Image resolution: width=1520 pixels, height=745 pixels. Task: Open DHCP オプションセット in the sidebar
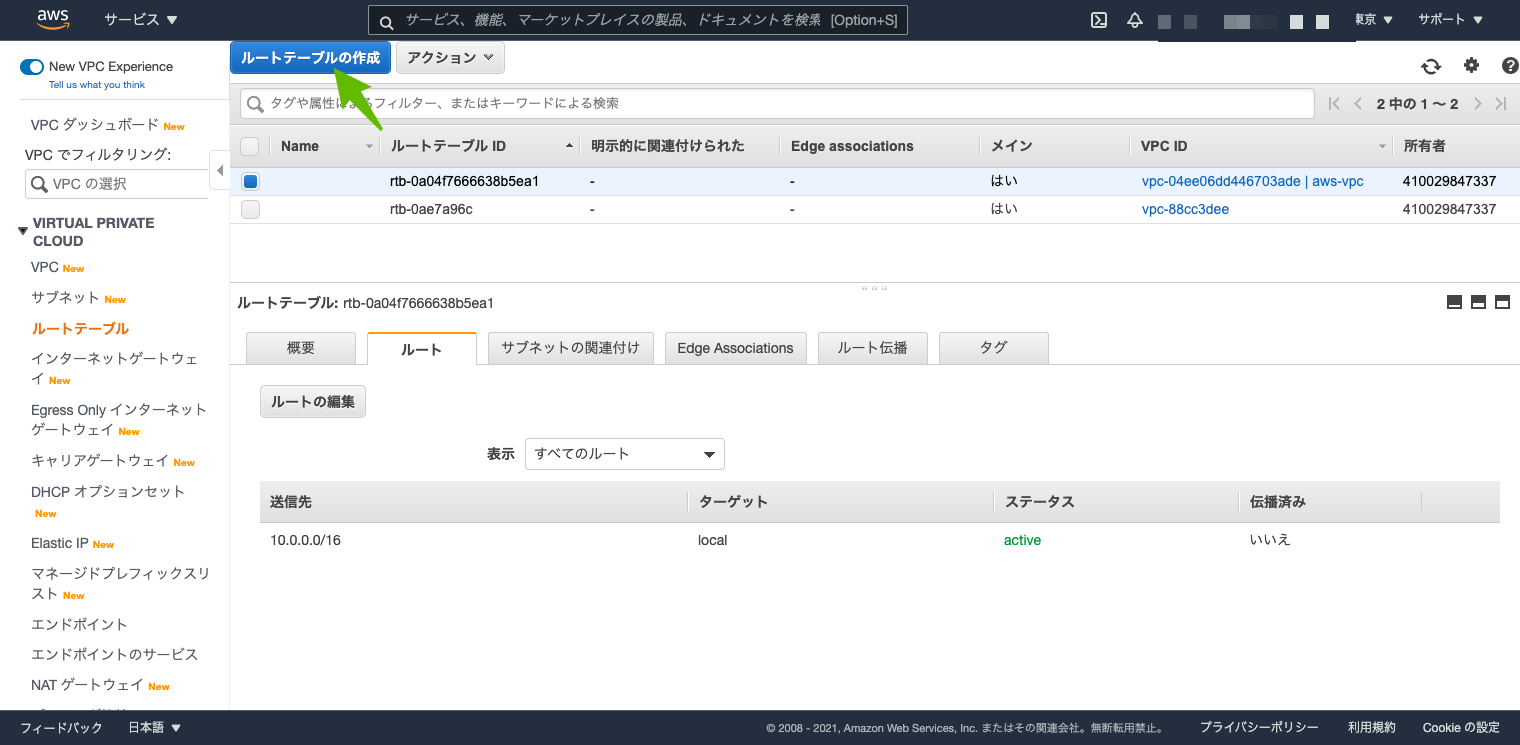point(108,492)
